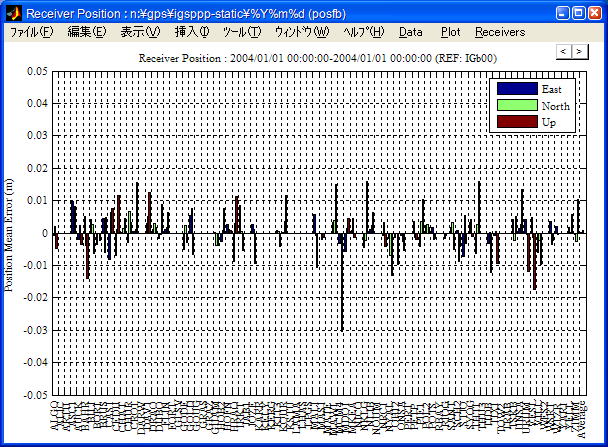Screen dimensions: 608x447
Task: Open the 表示(V) menu
Action: tap(140, 32)
